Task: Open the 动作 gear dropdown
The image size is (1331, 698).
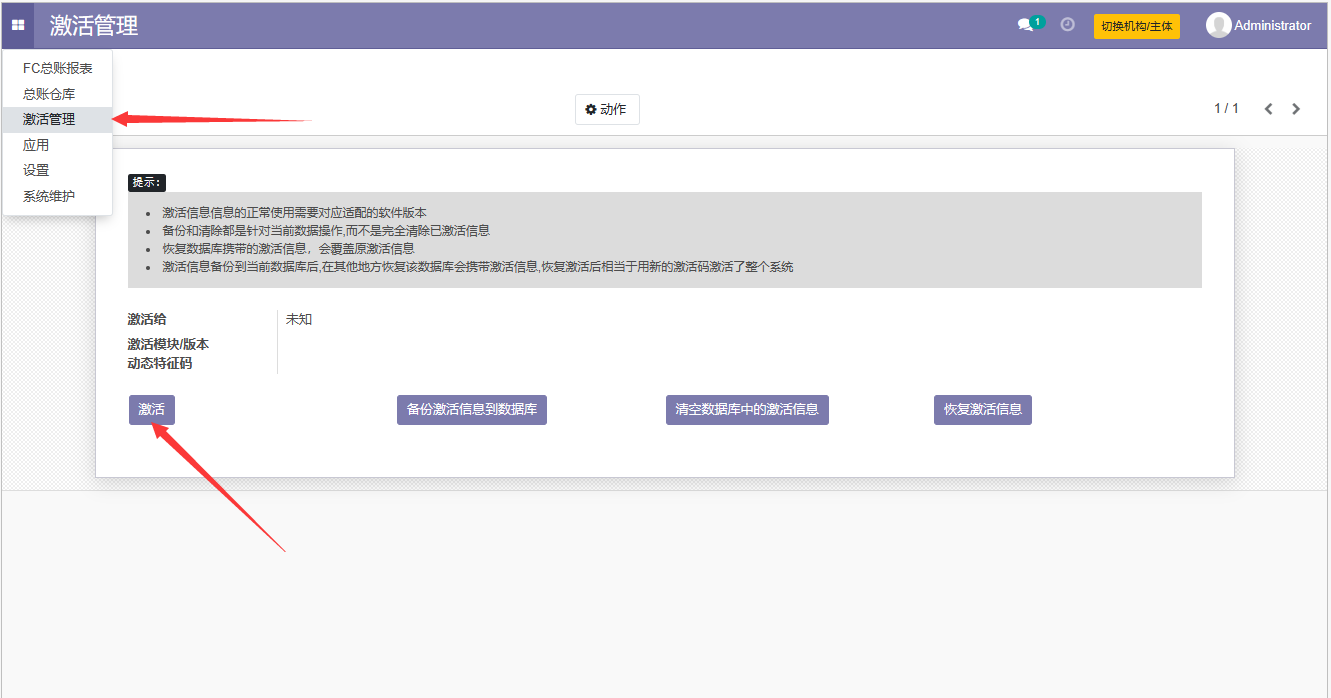Action: point(606,109)
